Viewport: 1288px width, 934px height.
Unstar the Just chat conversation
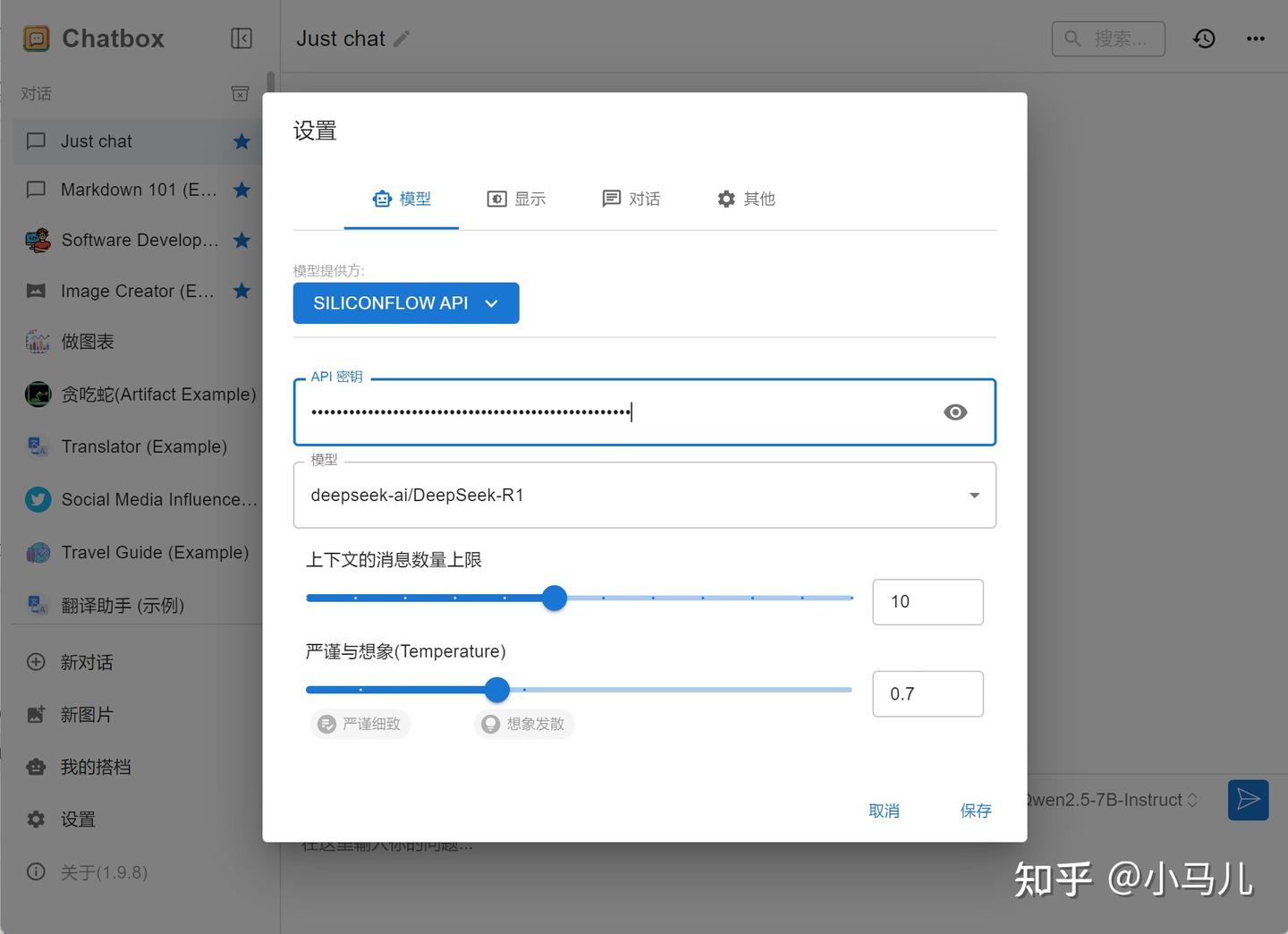click(x=241, y=141)
